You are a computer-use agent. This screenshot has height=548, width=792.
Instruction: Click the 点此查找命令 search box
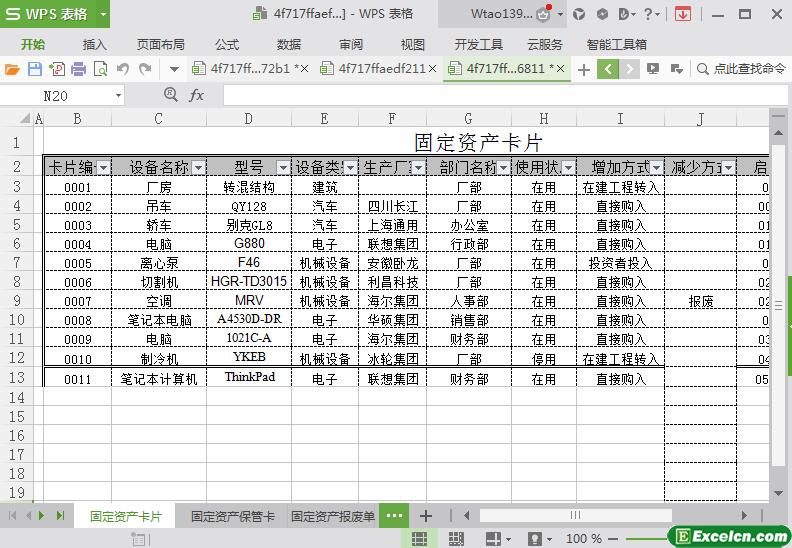(x=741, y=69)
